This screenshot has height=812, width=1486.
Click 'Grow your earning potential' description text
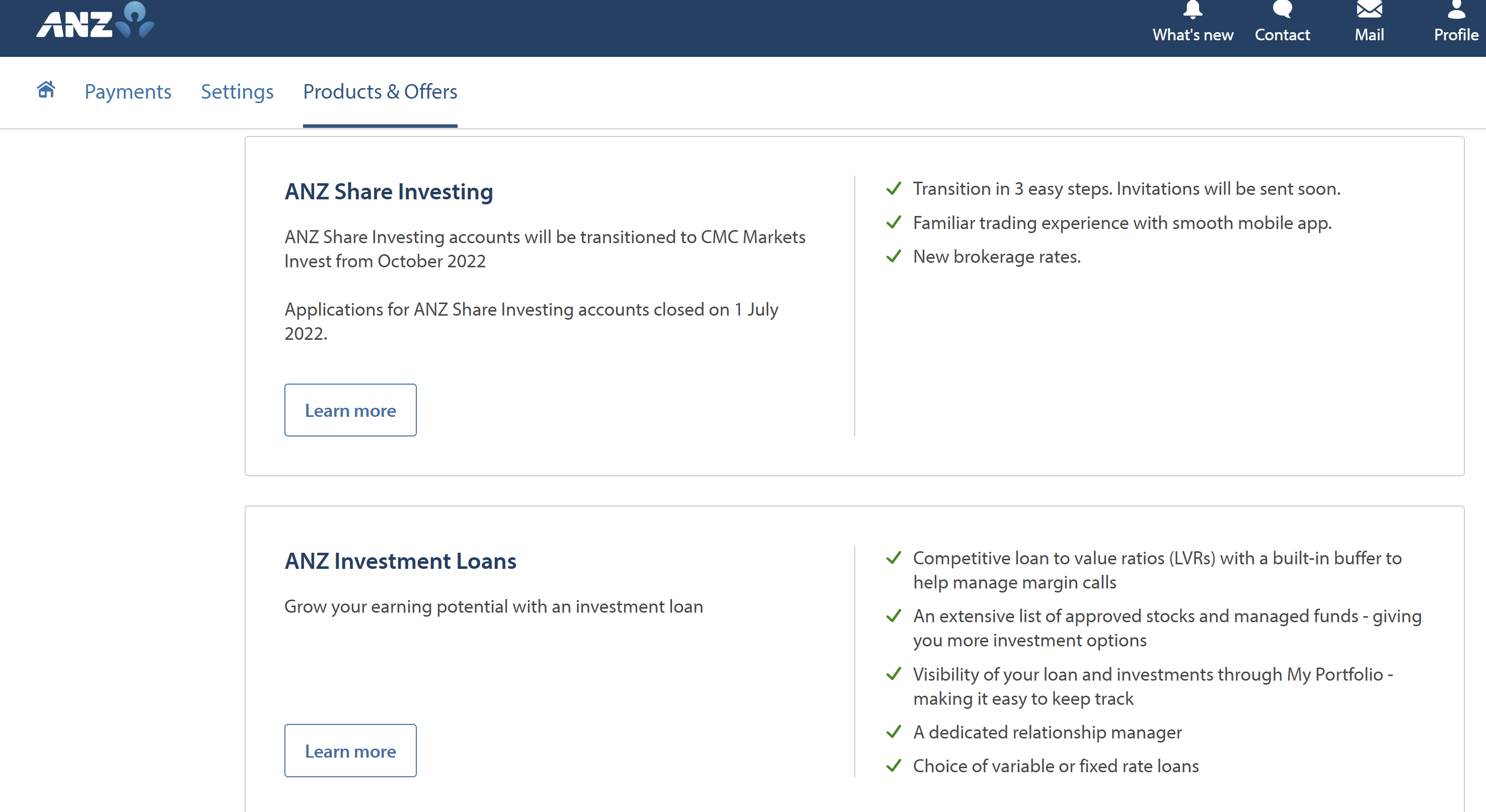click(493, 607)
